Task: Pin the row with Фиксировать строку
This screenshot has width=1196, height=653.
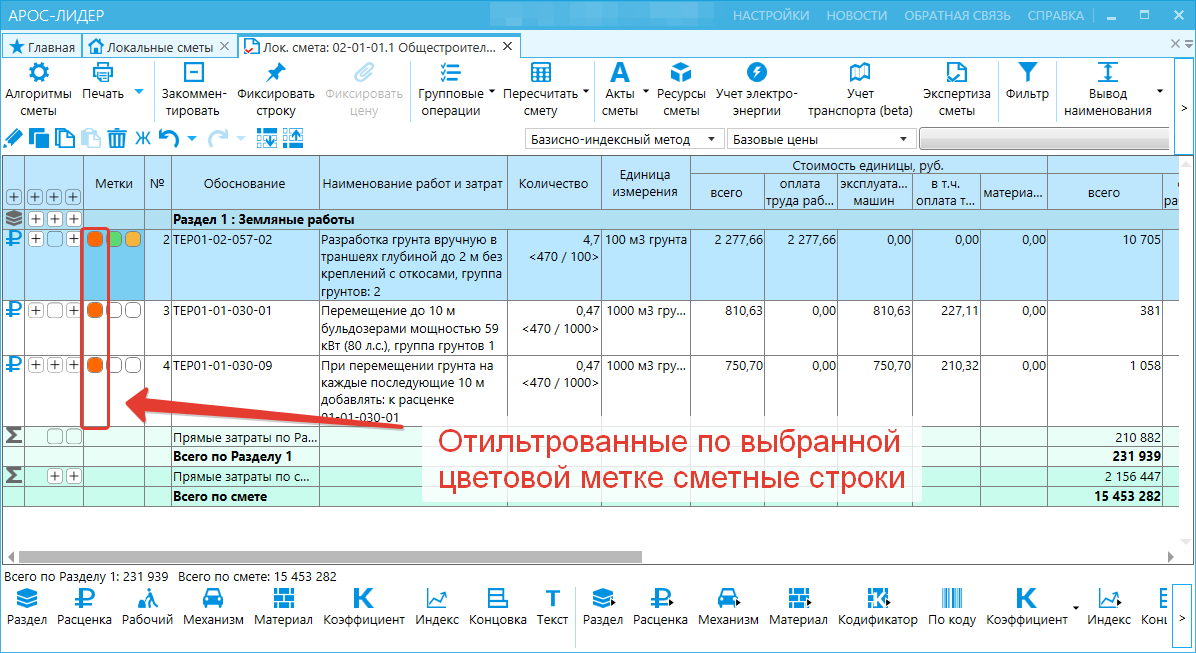Action: pos(275,90)
